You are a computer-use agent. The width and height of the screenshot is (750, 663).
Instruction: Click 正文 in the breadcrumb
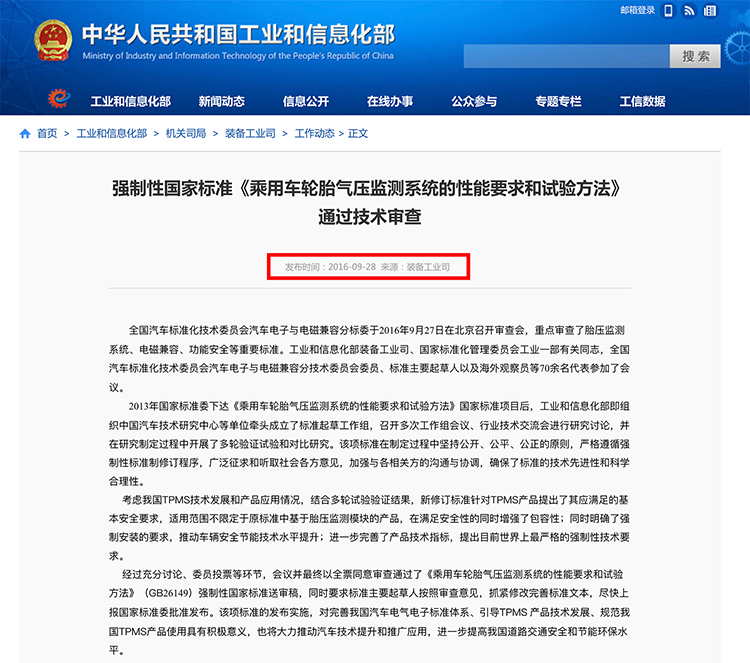point(358,133)
